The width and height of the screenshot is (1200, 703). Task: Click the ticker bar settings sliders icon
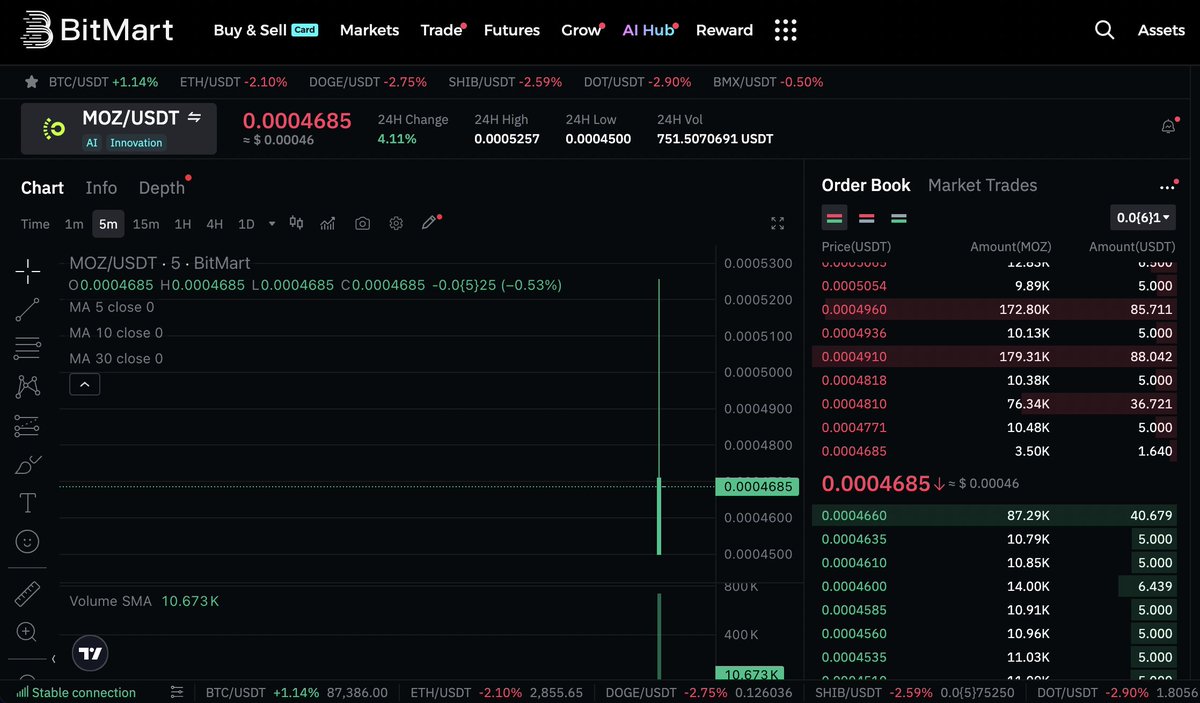click(177, 692)
